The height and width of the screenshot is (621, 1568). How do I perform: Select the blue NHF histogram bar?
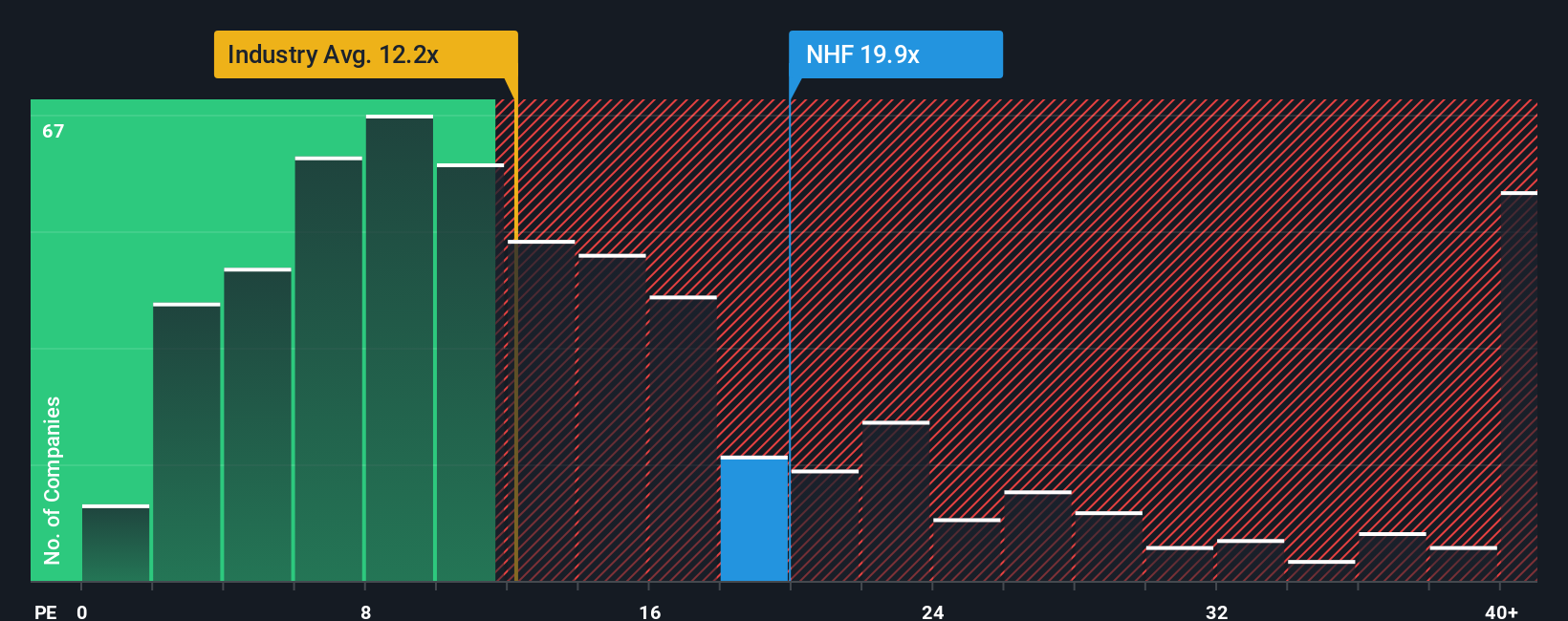[753, 519]
